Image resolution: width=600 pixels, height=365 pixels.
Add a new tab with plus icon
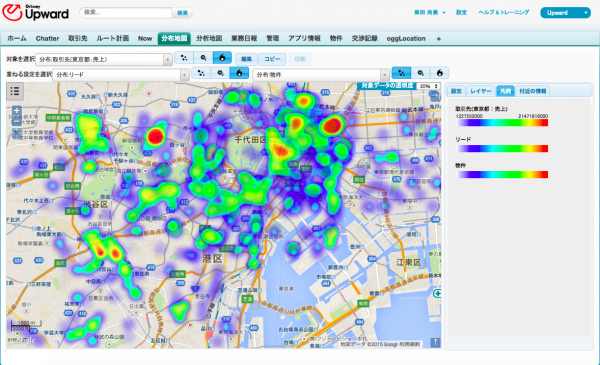click(439, 39)
